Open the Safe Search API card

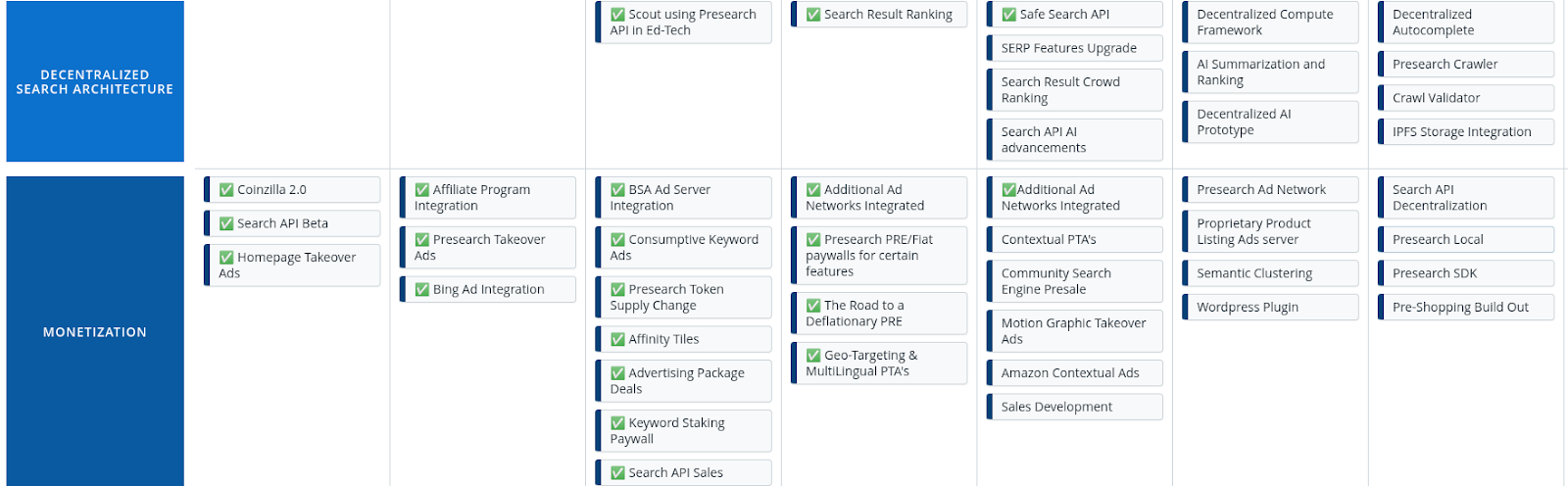1075,14
